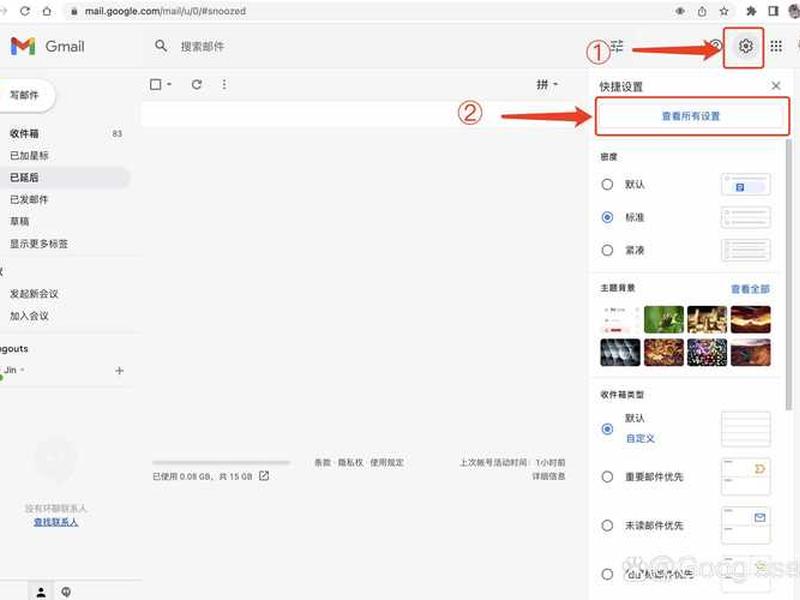Toggle browser side panel icon
Viewport: 800px width, 600px height.
coord(773,11)
